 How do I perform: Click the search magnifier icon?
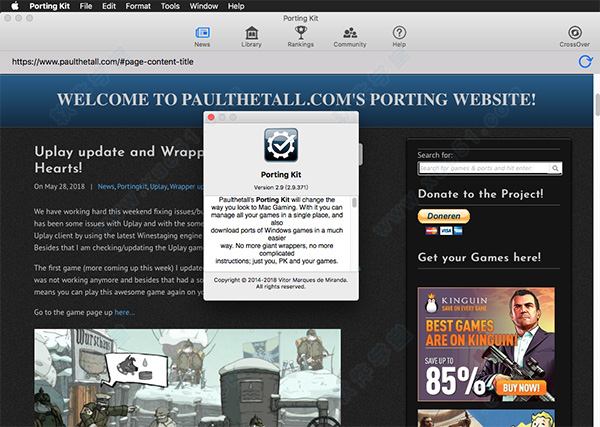[555, 168]
